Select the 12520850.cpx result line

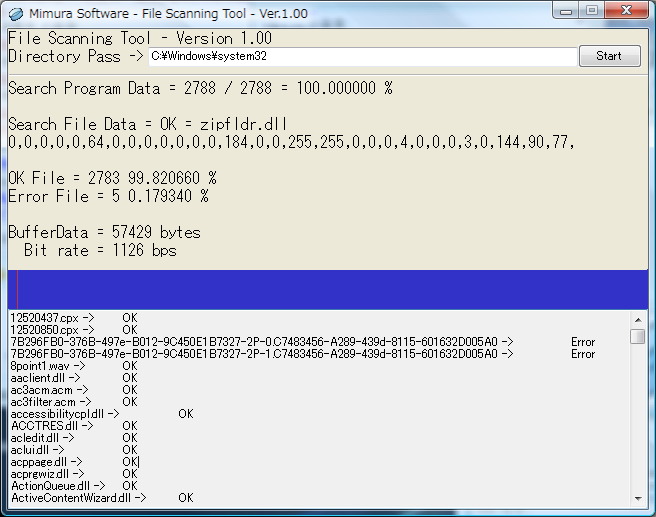tap(74, 330)
